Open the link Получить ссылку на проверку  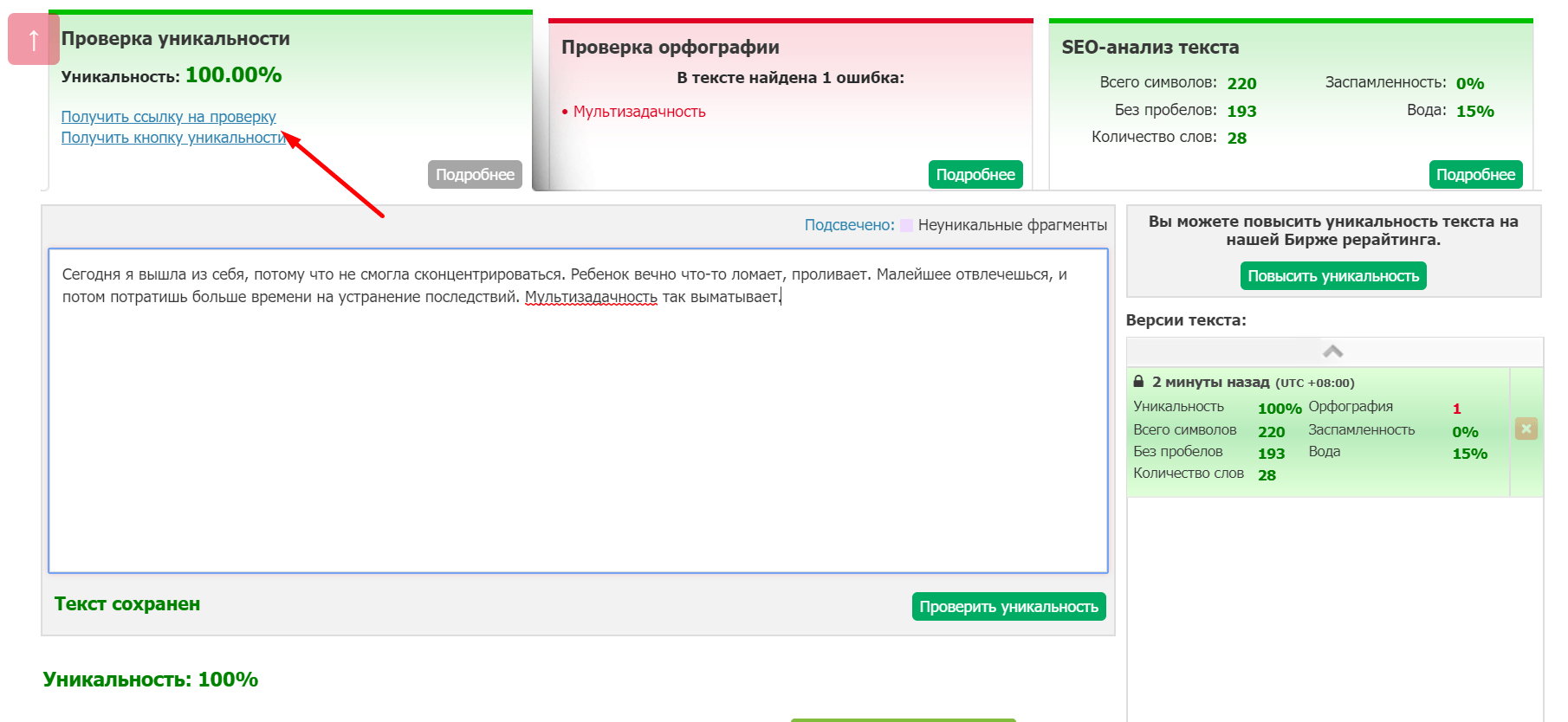(168, 117)
